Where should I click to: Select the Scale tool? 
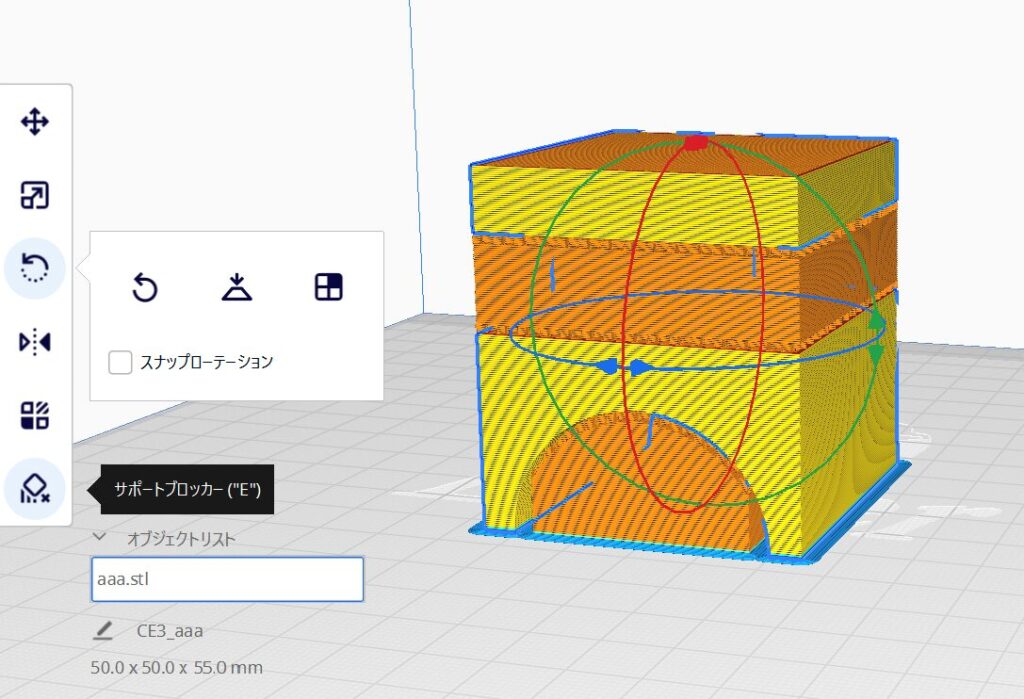35,196
